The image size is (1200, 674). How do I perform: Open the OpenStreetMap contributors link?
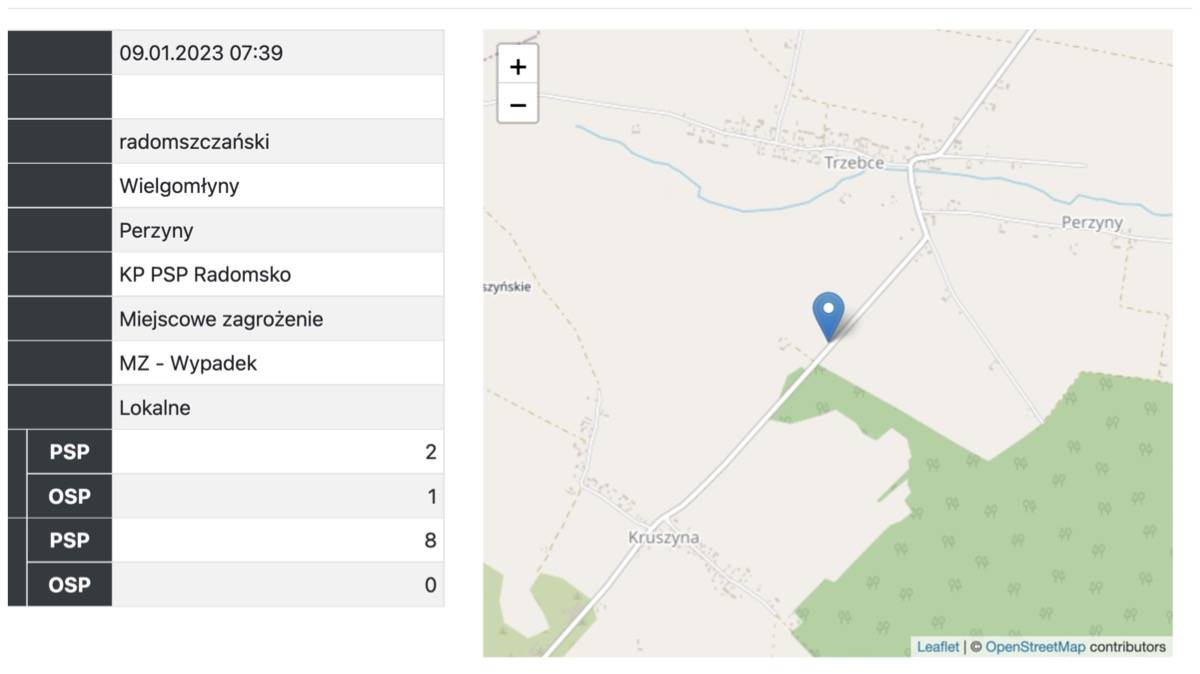pos(1035,647)
